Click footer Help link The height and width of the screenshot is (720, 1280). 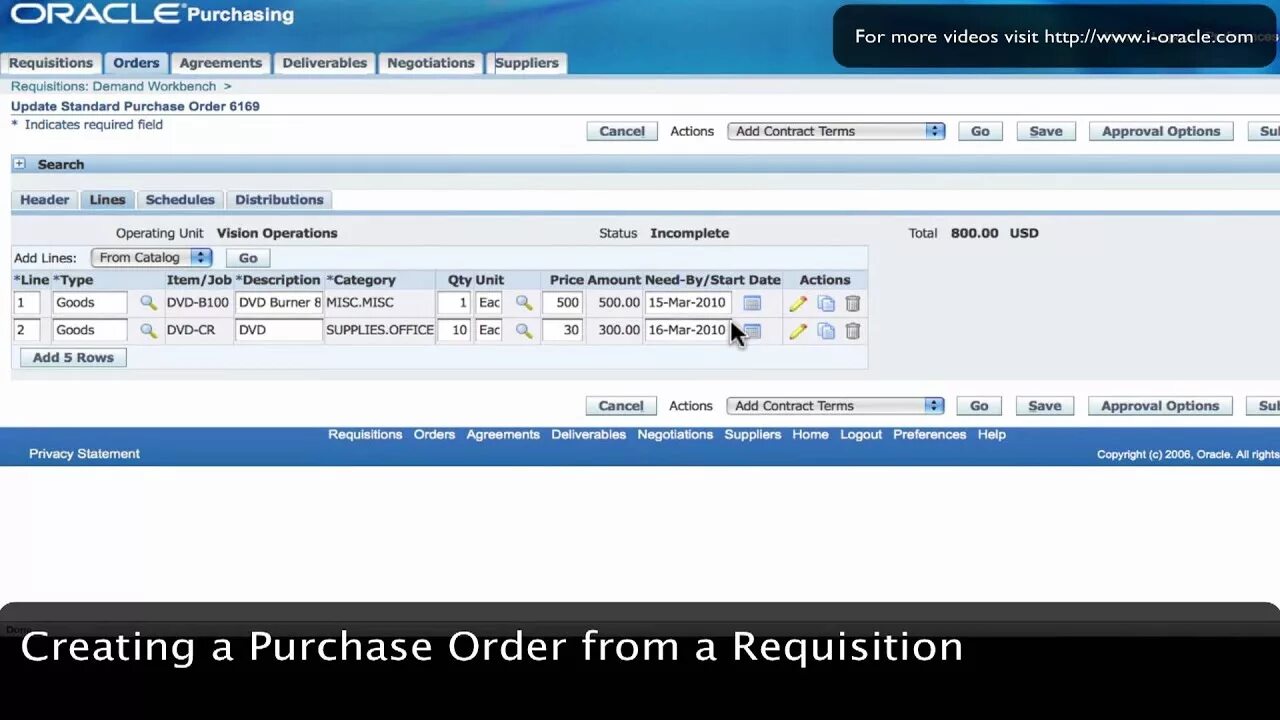(x=992, y=435)
